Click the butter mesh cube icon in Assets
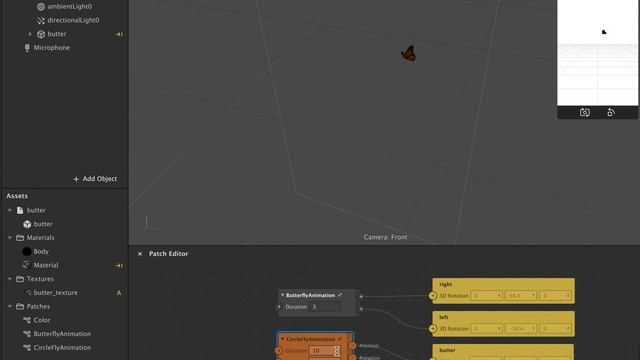This screenshot has height=360, width=640. [x=27, y=224]
